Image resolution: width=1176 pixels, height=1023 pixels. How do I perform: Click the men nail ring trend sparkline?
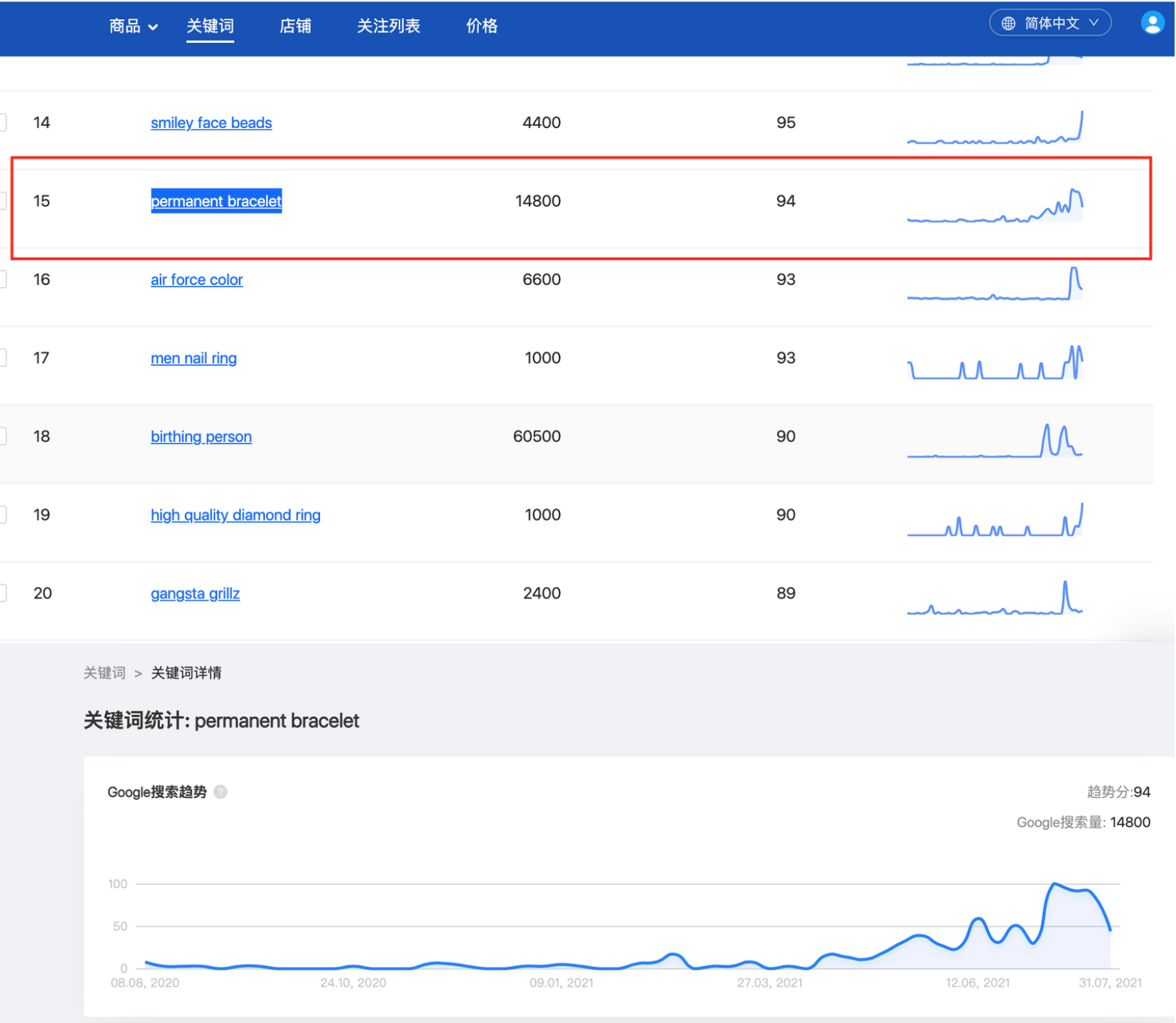(995, 364)
